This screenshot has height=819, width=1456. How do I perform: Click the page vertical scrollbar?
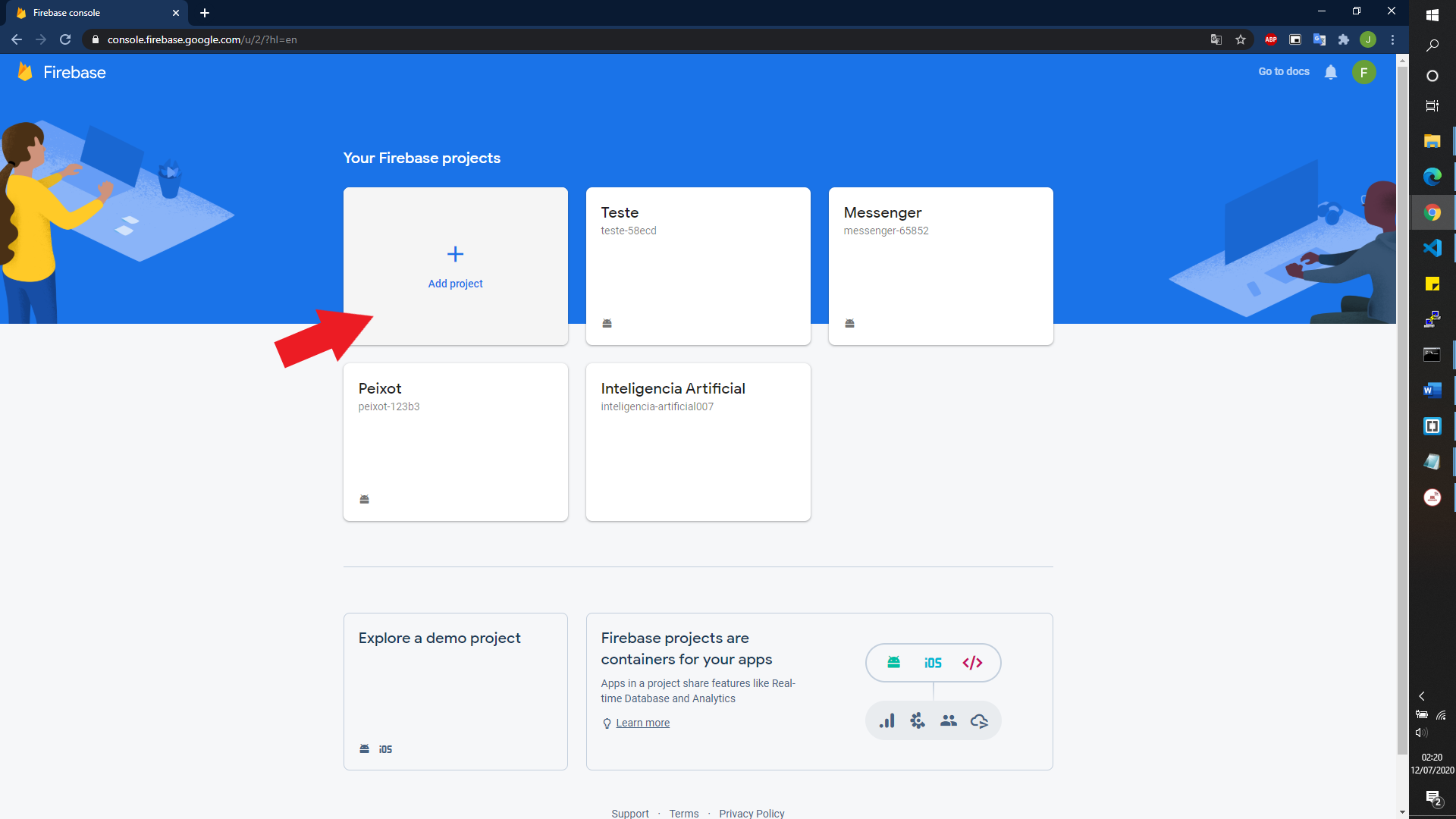(x=1402, y=409)
